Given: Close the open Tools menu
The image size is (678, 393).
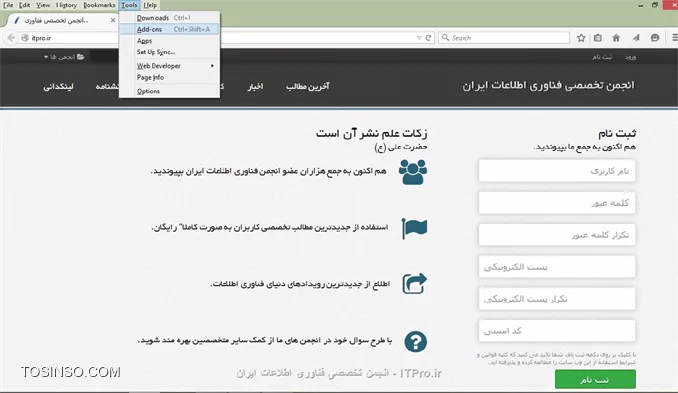Looking at the screenshot, I should [x=129, y=5].
